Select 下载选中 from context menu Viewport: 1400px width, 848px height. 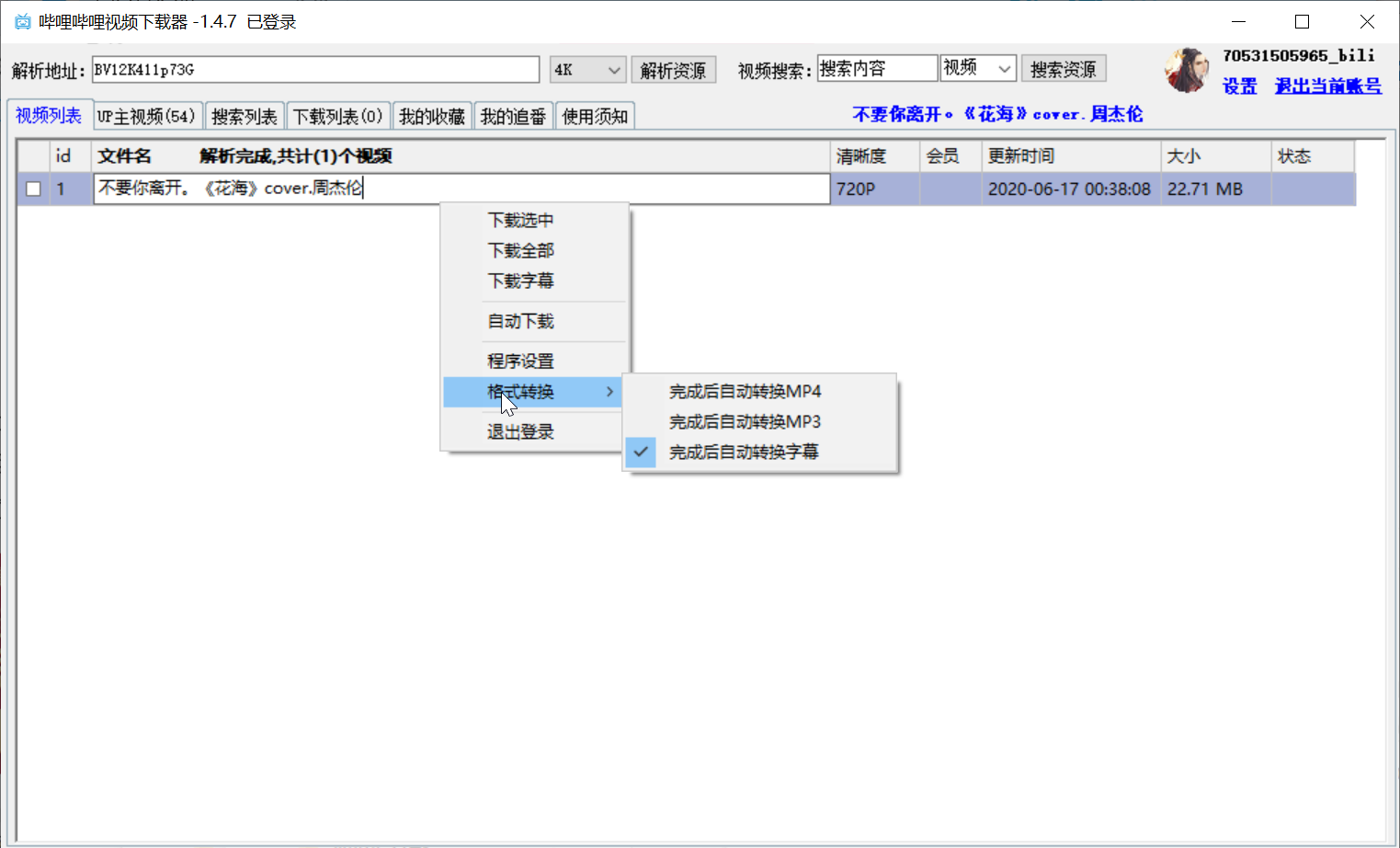click(520, 220)
